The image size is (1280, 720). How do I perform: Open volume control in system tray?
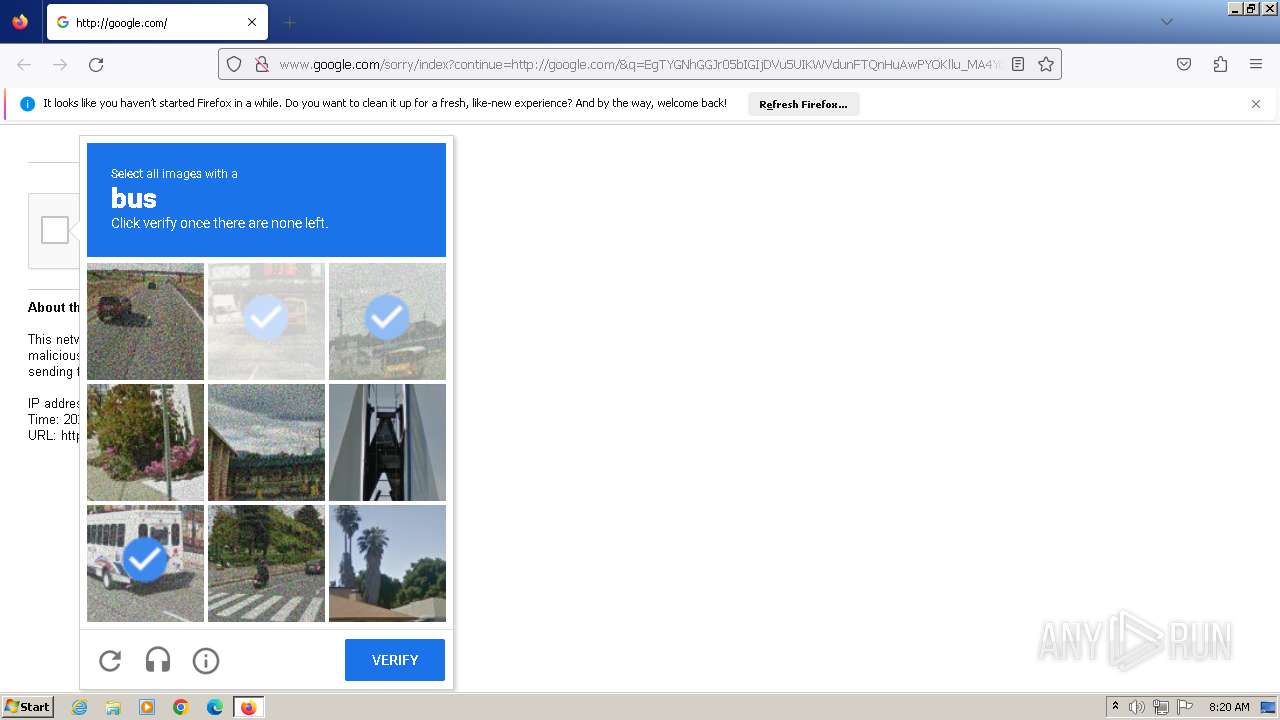point(1137,707)
